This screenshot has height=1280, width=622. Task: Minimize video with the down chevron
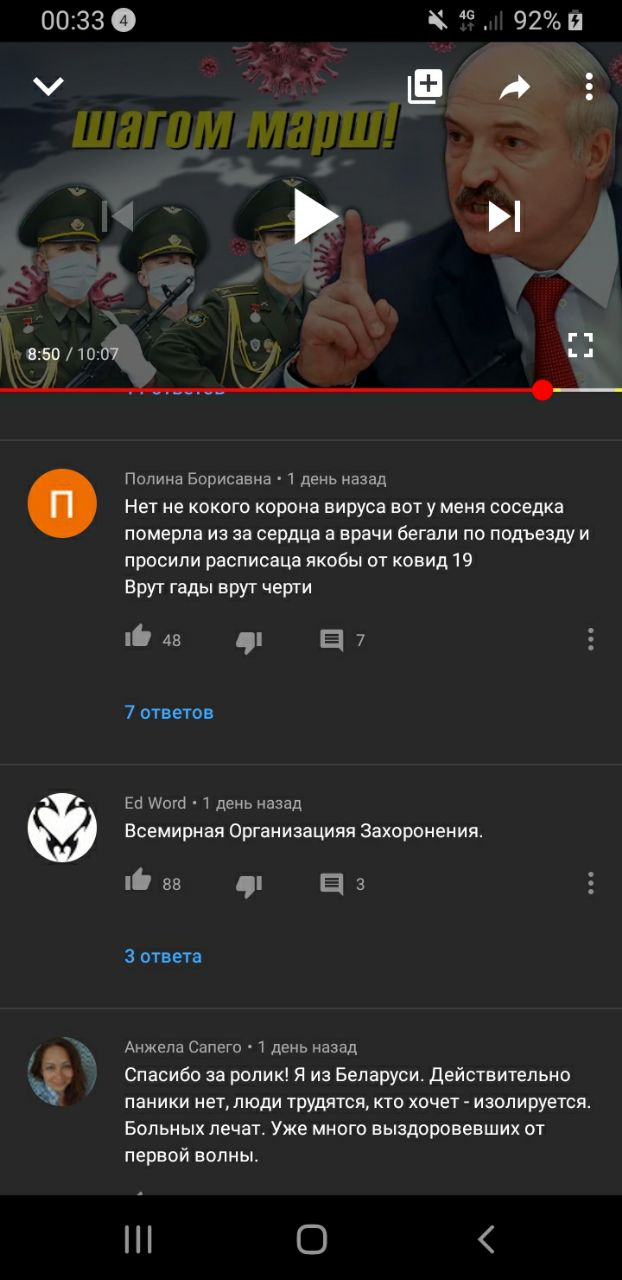click(48, 87)
